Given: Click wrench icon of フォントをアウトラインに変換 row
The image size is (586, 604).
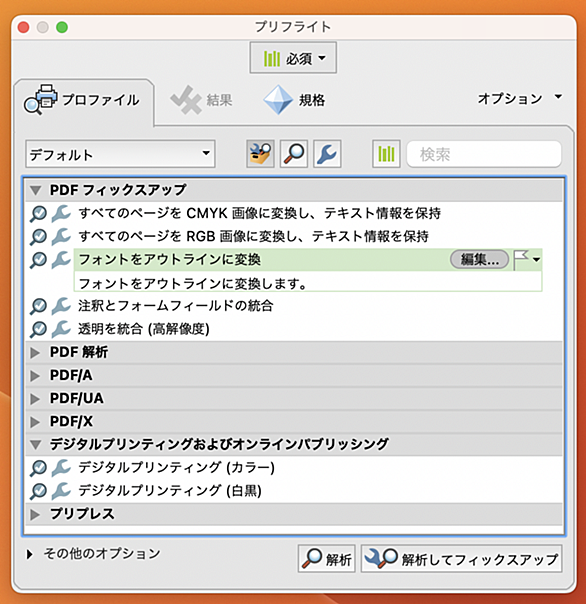Looking at the screenshot, I should [x=61, y=260].
